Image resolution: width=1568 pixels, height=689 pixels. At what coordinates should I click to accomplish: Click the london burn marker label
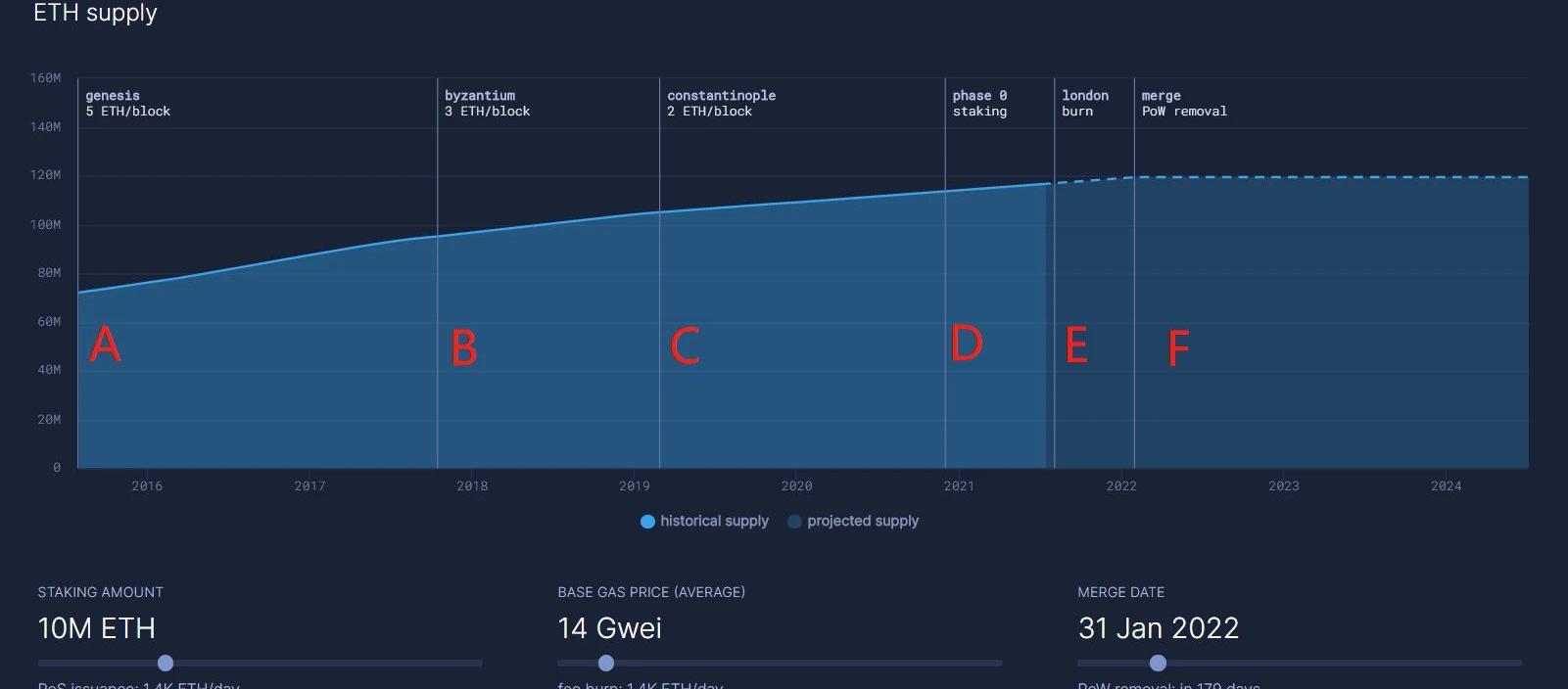(x=1085, y=104)
